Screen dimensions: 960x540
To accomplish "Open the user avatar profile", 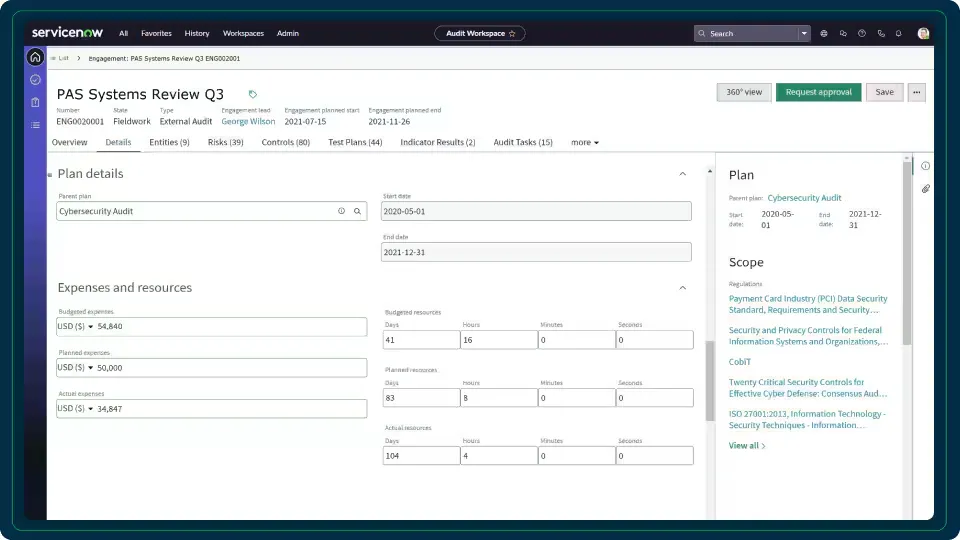I will point(923,34).
